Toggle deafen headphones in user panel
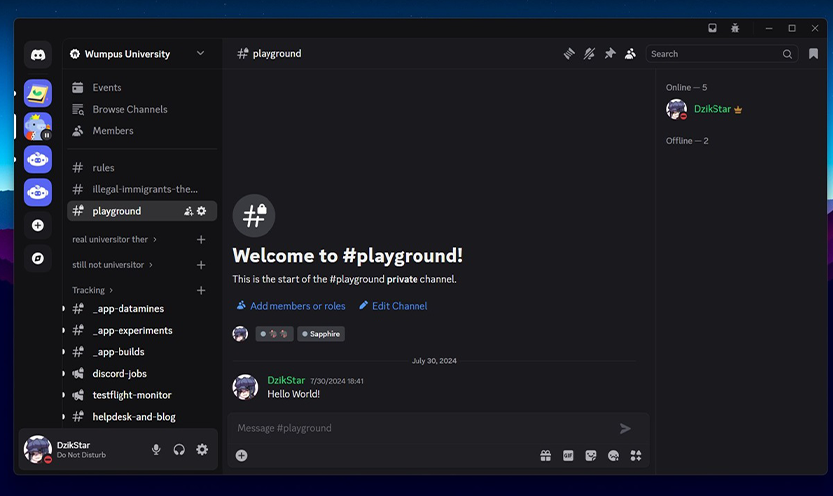This screenshot has width=833, height=496. coord(179,449)
